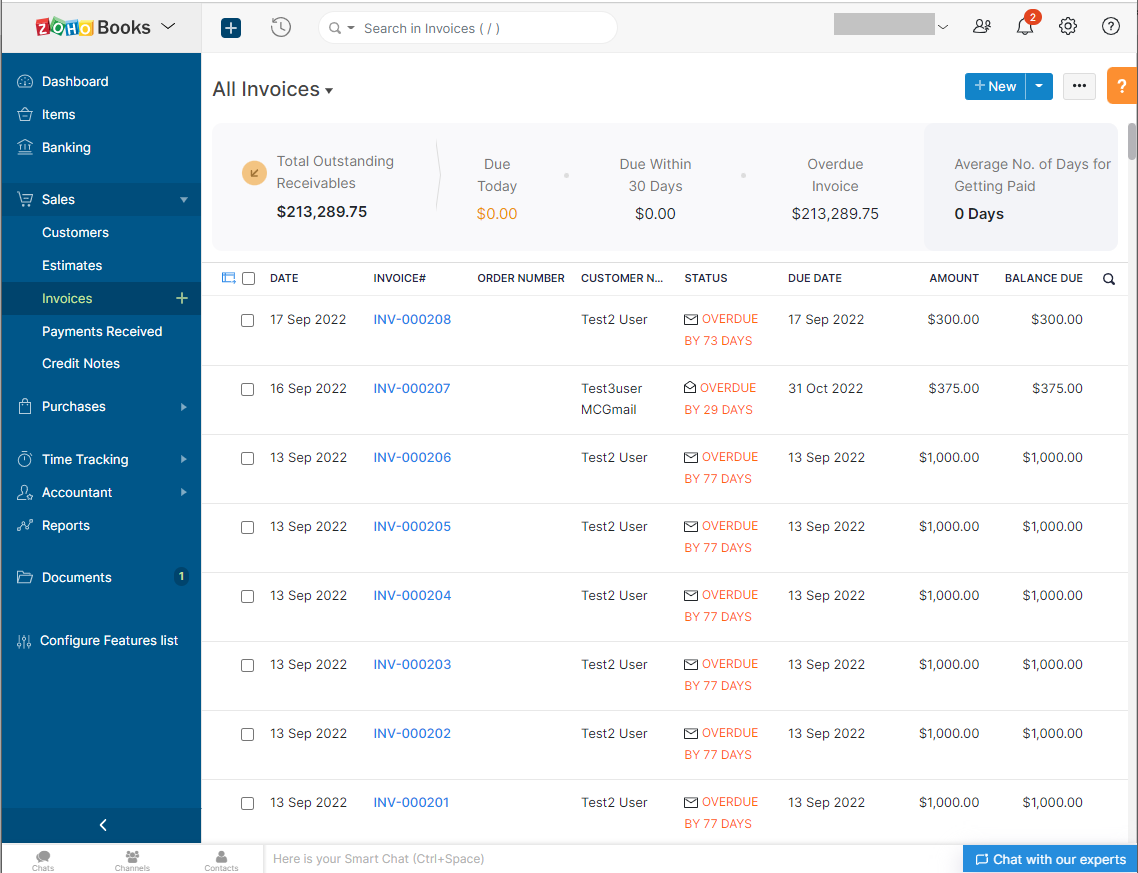Open invoice link INV-000205
The image size is (1138, 873).
point(412,527)
